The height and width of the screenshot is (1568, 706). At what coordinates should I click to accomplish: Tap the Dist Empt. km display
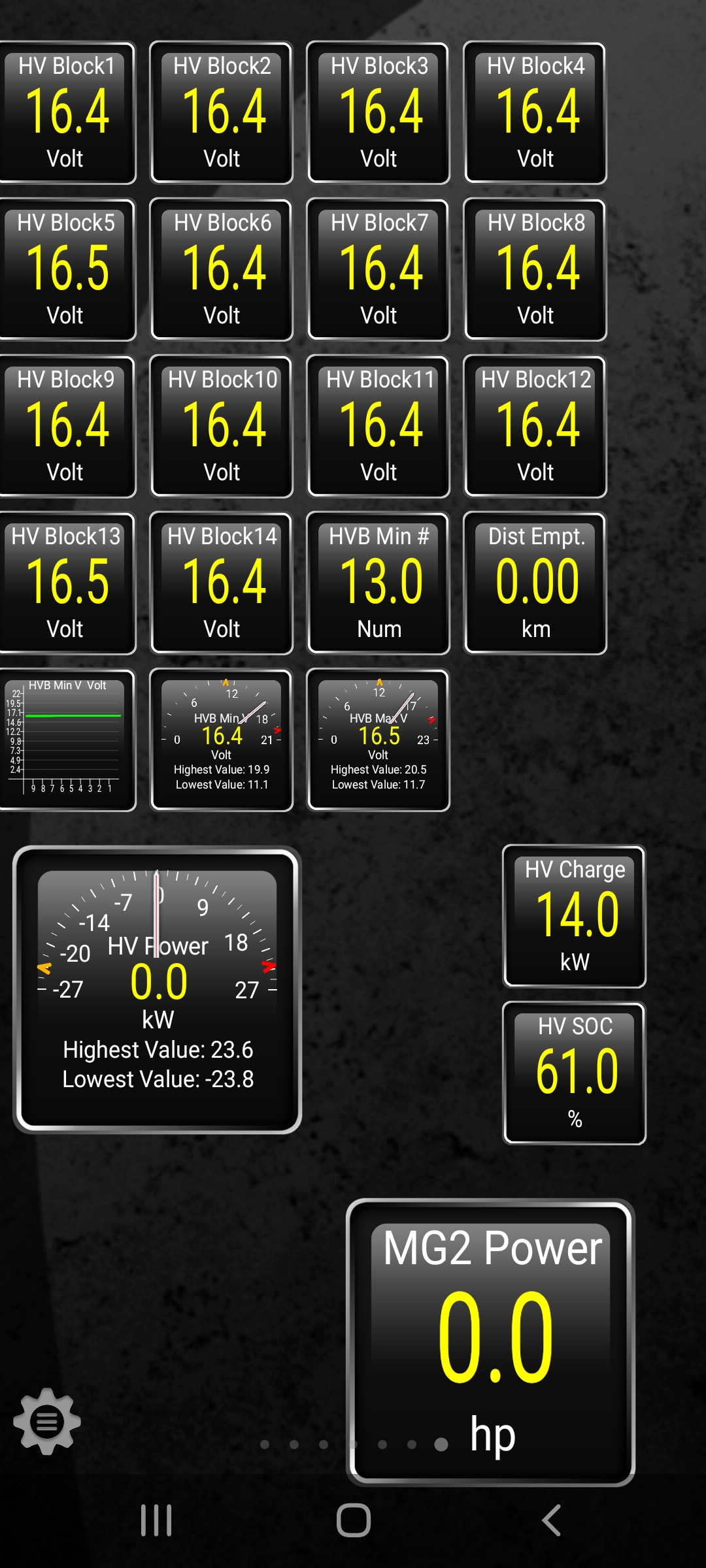point(535,583)
